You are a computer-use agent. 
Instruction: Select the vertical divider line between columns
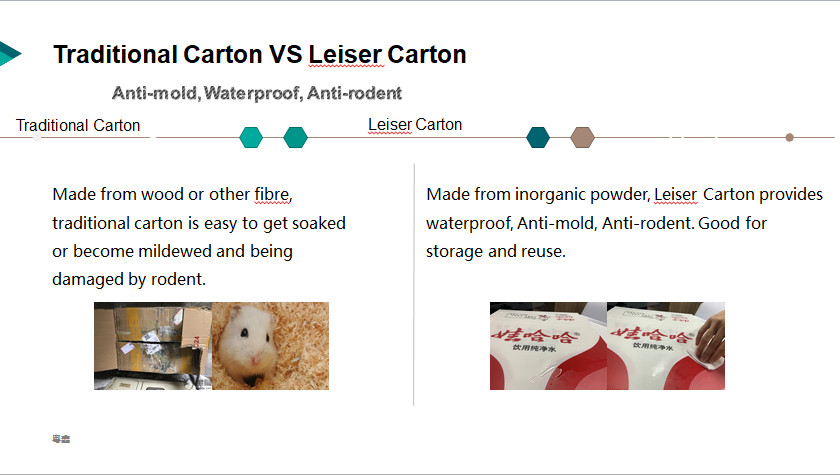[x=414, y=284]
